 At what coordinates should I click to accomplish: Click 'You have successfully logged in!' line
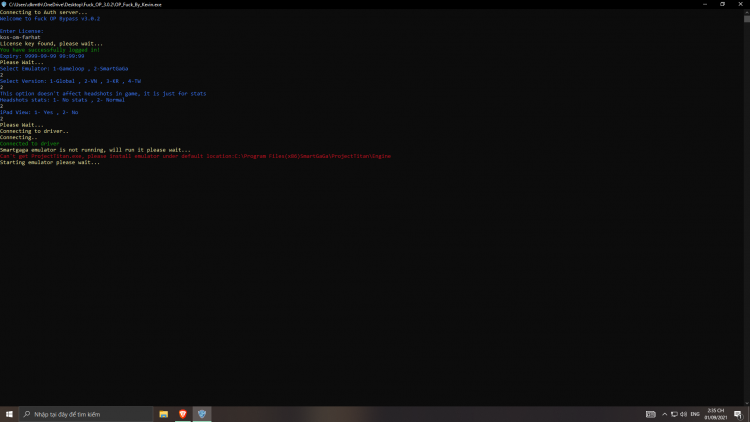click(50, 50)
